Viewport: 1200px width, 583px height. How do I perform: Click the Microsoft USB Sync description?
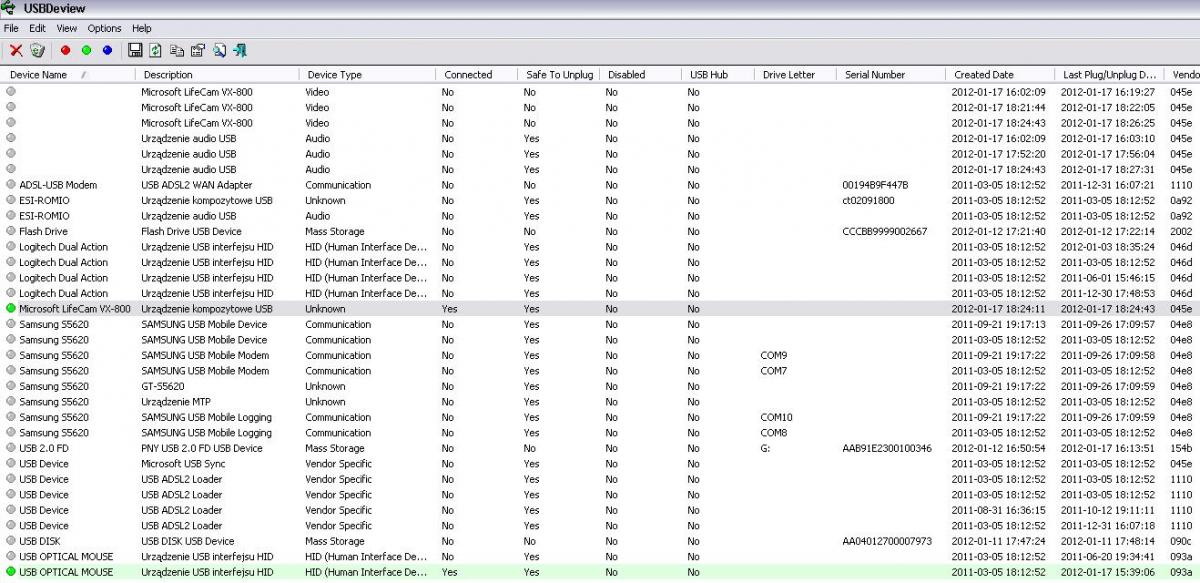183,464
